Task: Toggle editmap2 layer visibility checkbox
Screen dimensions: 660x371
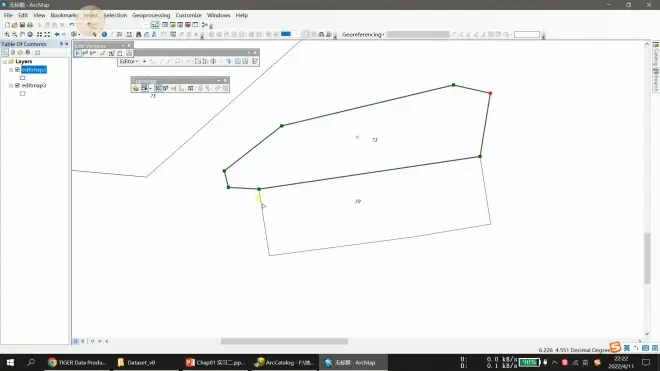Action: click(x=17, y=69)
